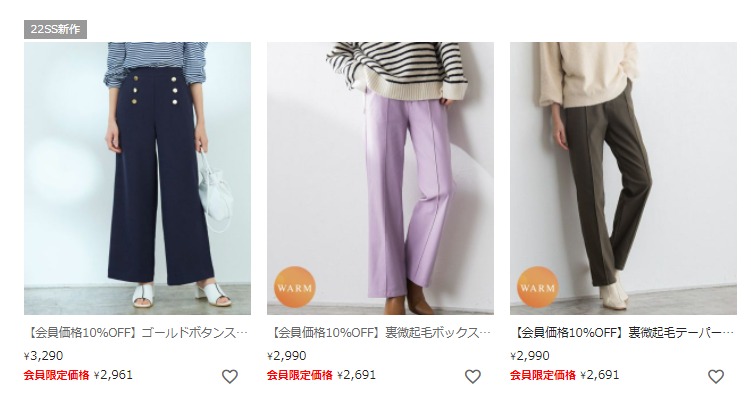This screenshot has height=401, width=751.
Task: Open the olive tapered pants image
Action: 623,178
